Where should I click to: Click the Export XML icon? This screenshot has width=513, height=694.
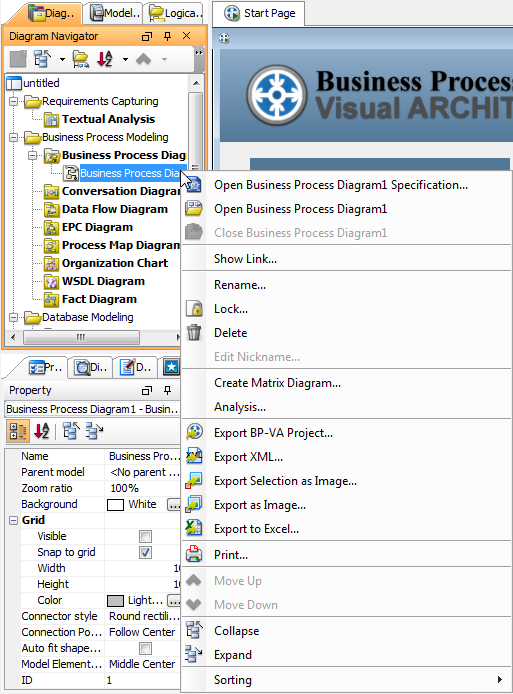coord(194,456)
